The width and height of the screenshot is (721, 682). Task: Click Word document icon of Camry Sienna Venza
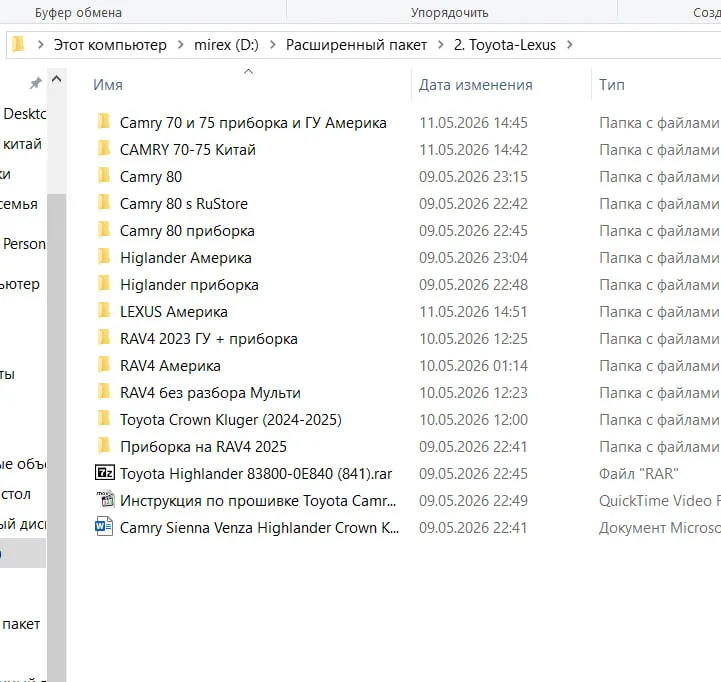104,527
